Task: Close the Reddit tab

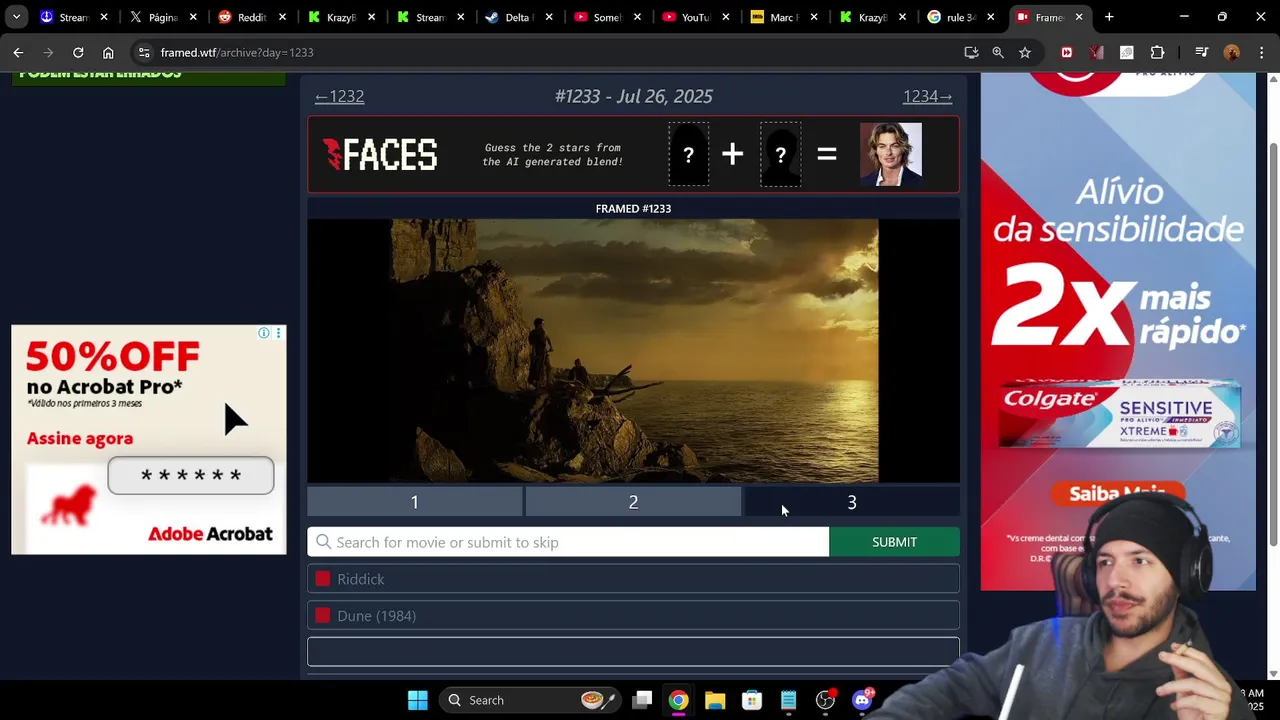Action: point(282,17)
